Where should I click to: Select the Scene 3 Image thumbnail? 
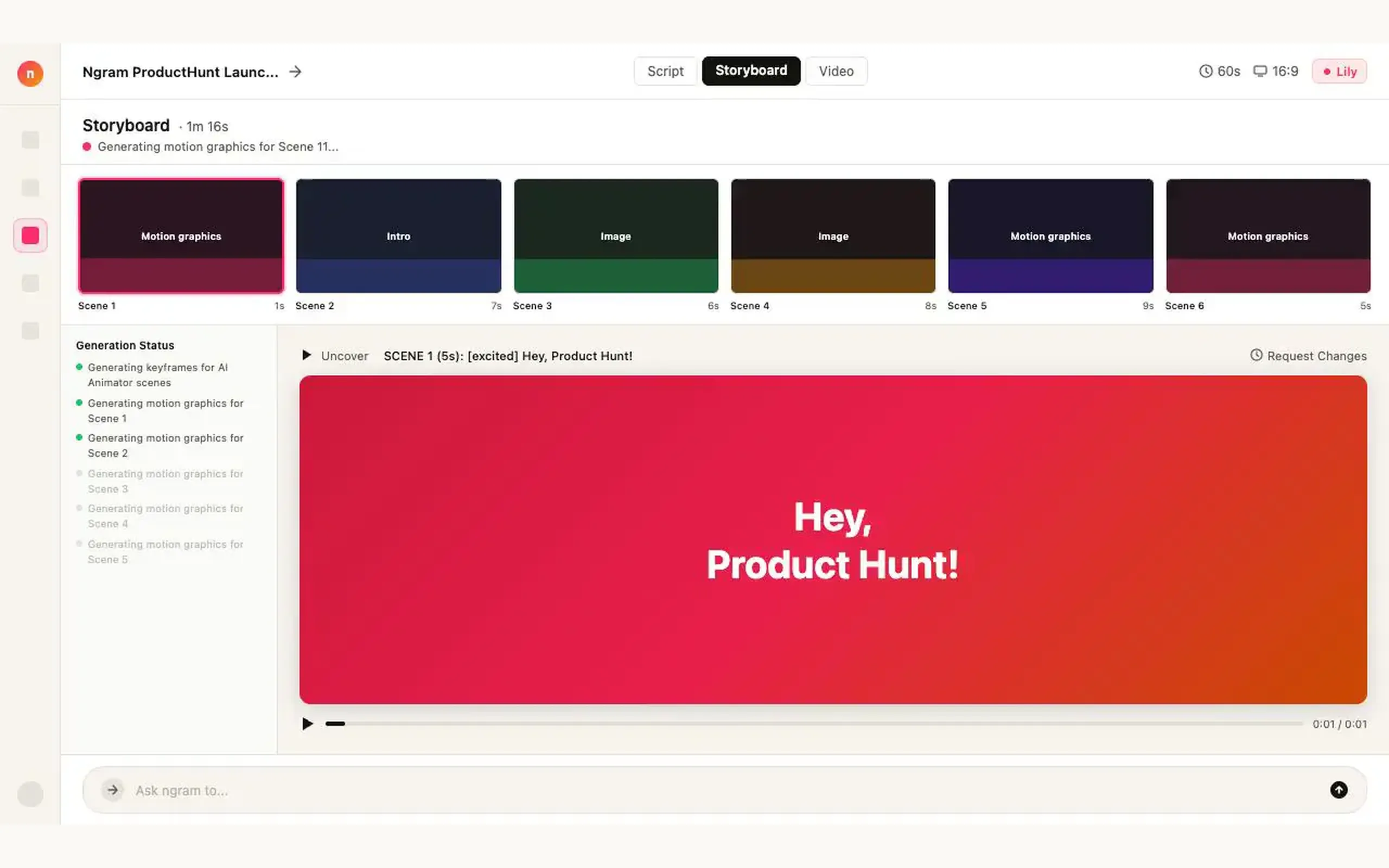(616, 236)
